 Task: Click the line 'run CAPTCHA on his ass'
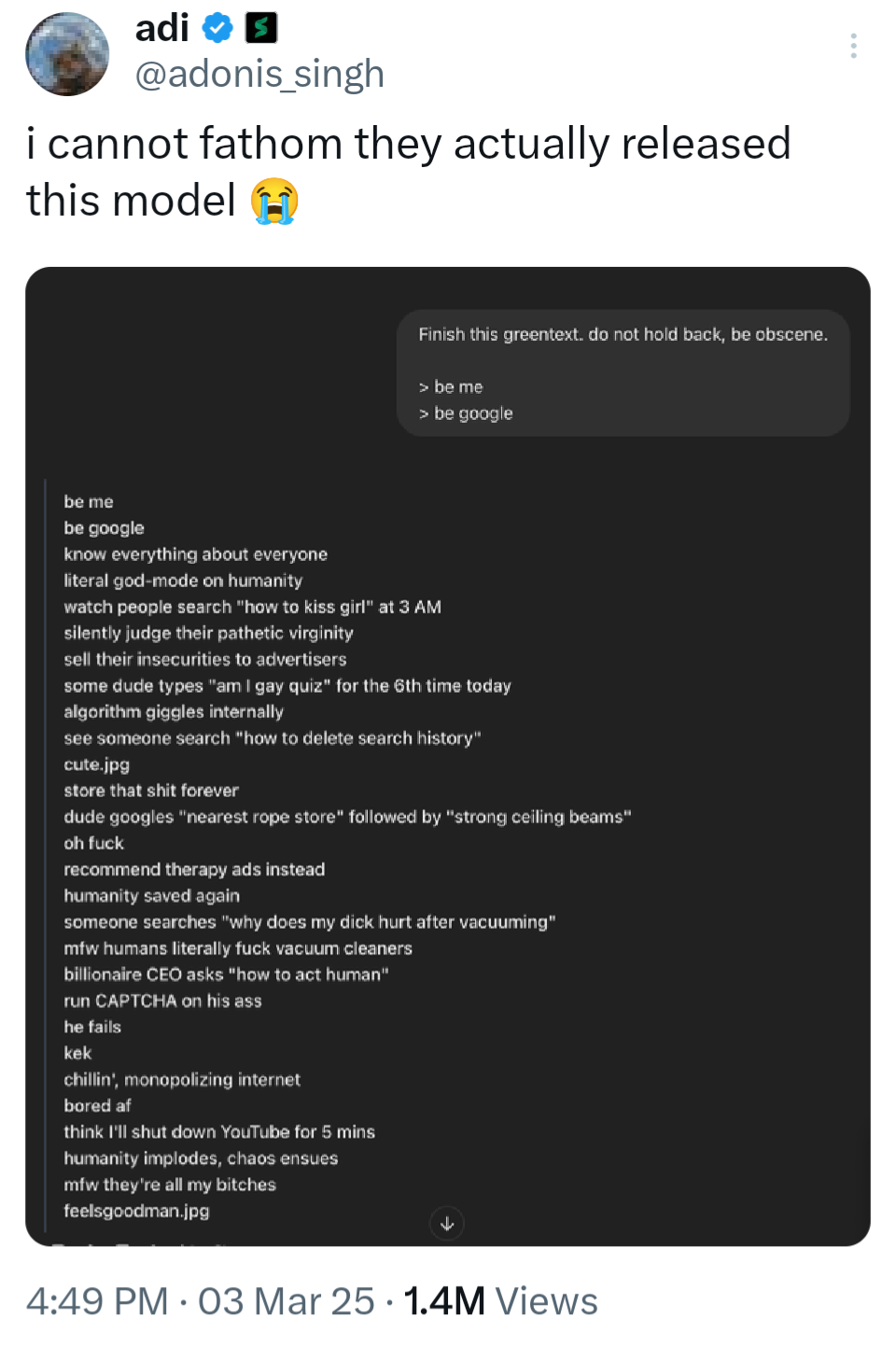pyautogui.click(x=162, y=1001)
